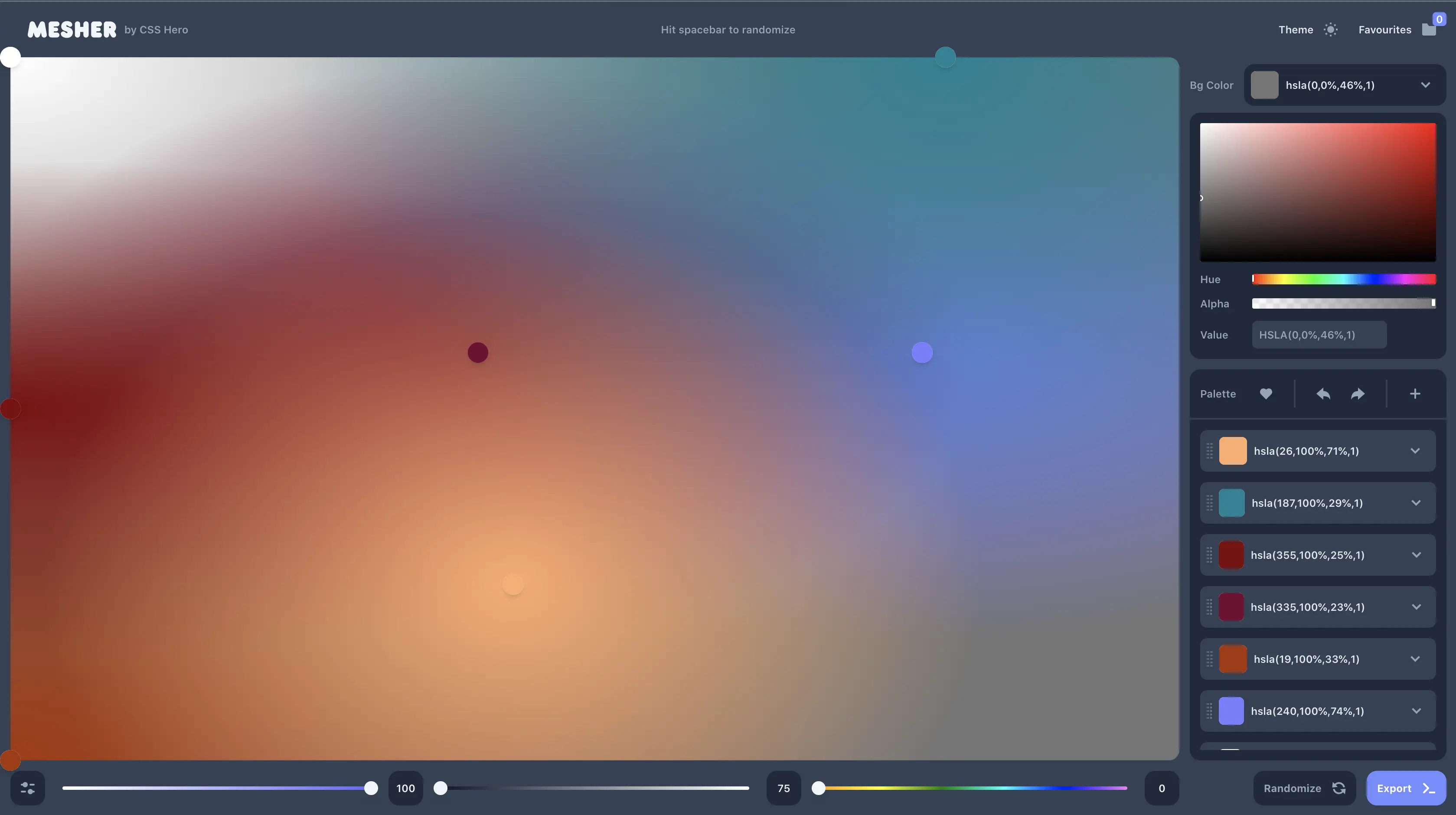Expand the hsla(355,100%,25%,1) color entry
The width and height of the screenshot is (1456, 815).
coord(1416,555)
